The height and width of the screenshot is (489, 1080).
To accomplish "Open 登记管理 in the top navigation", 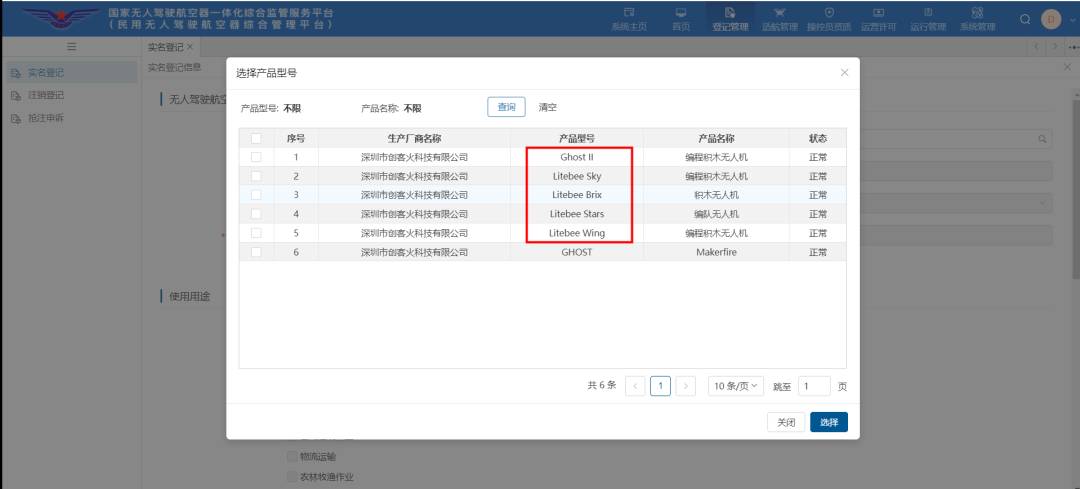I will [730, 19].
